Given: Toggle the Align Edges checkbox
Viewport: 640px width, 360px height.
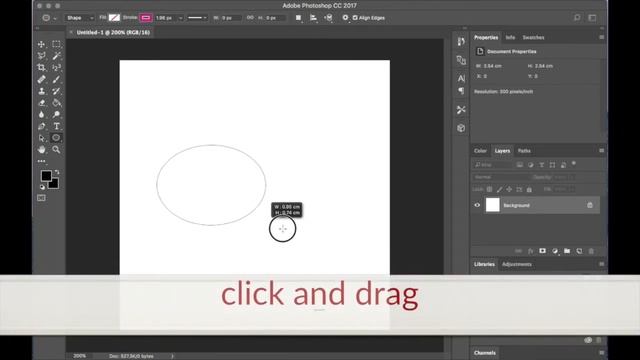Looking at the screenshot, I should coord(355,18).
